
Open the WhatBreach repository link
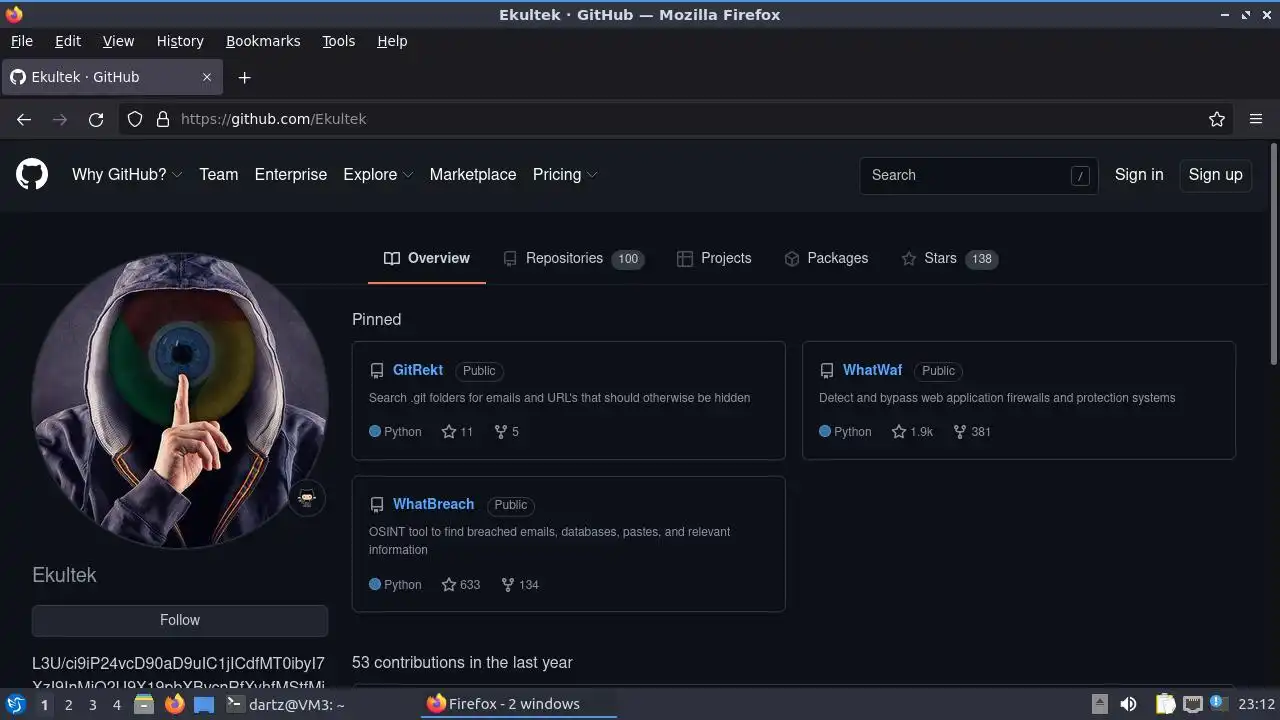(x=433, y=504)
